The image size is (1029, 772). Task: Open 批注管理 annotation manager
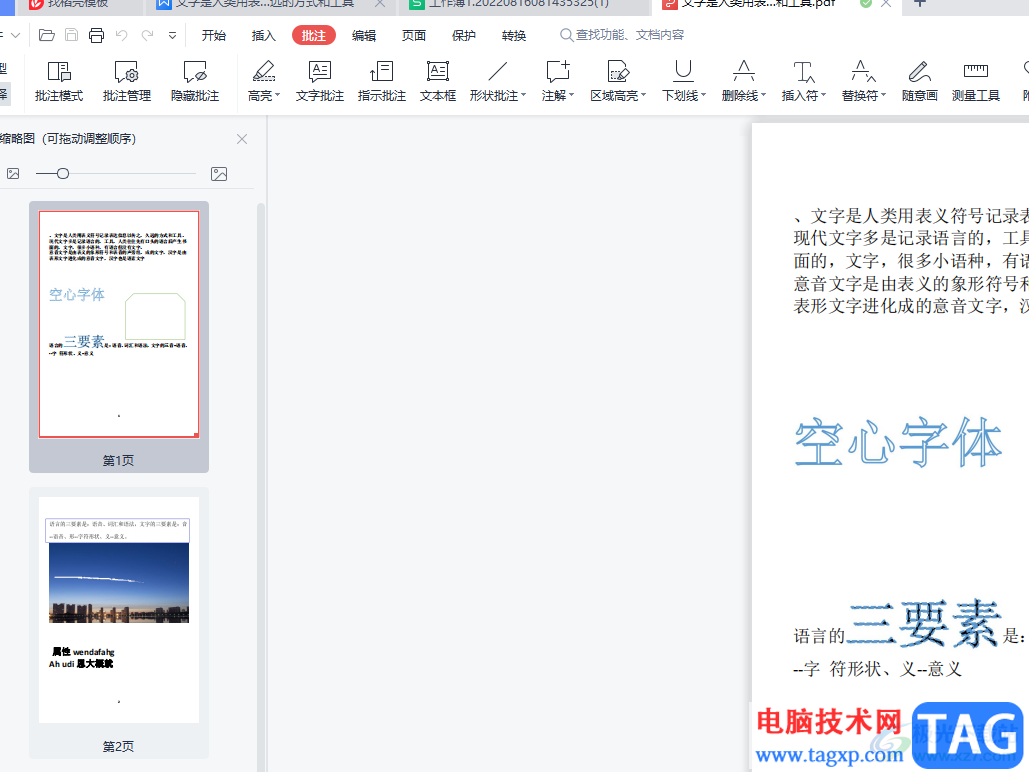(x=127, y=81)
